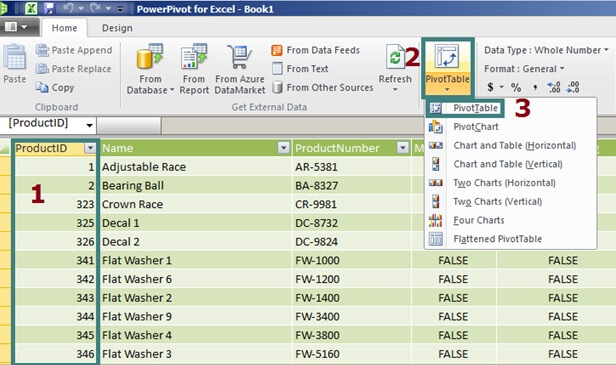Select product number 'AR-5381'
The image size is (616, 365).
(x=352, y=167)
